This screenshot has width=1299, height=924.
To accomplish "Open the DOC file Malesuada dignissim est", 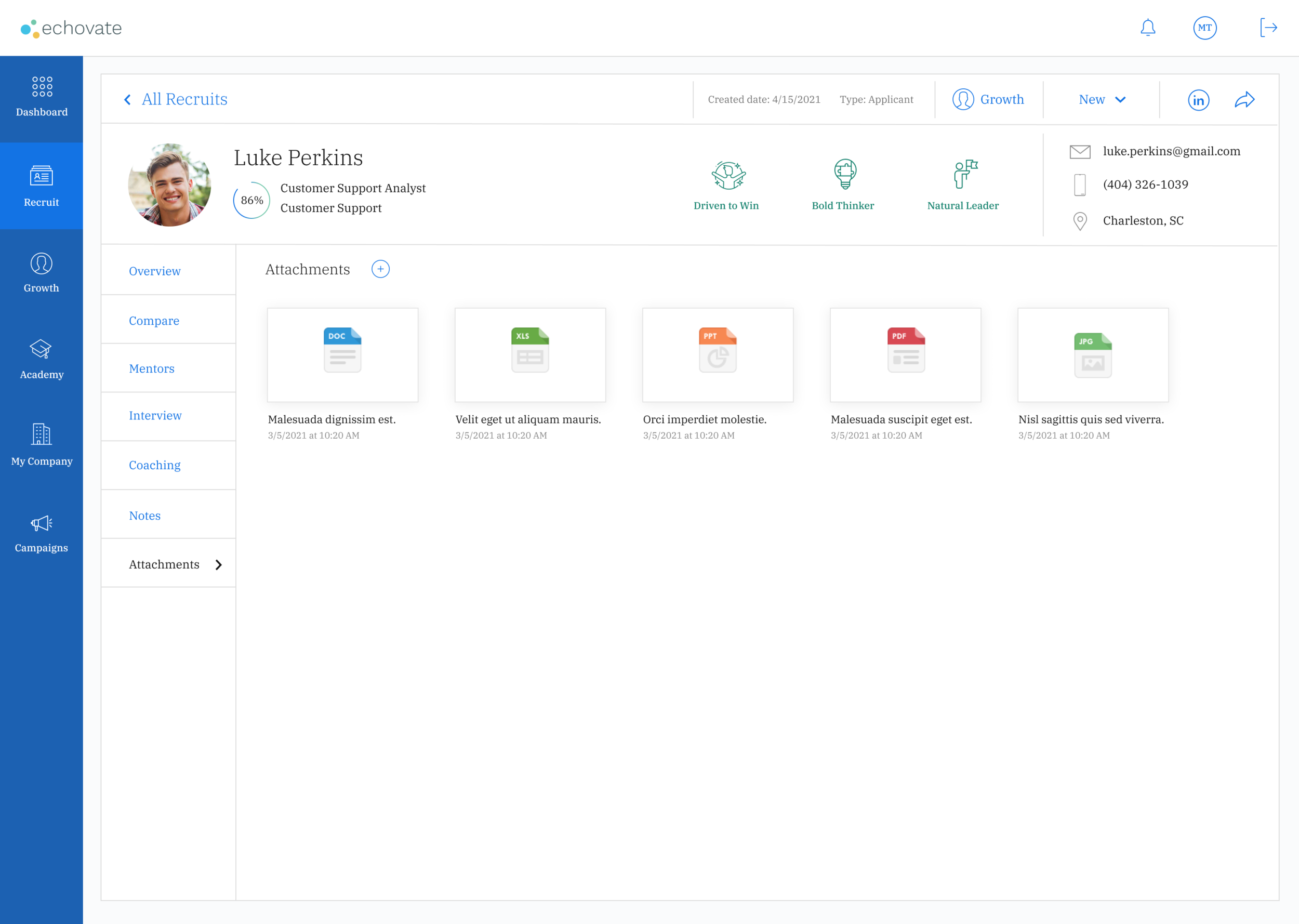I will 342,355.
